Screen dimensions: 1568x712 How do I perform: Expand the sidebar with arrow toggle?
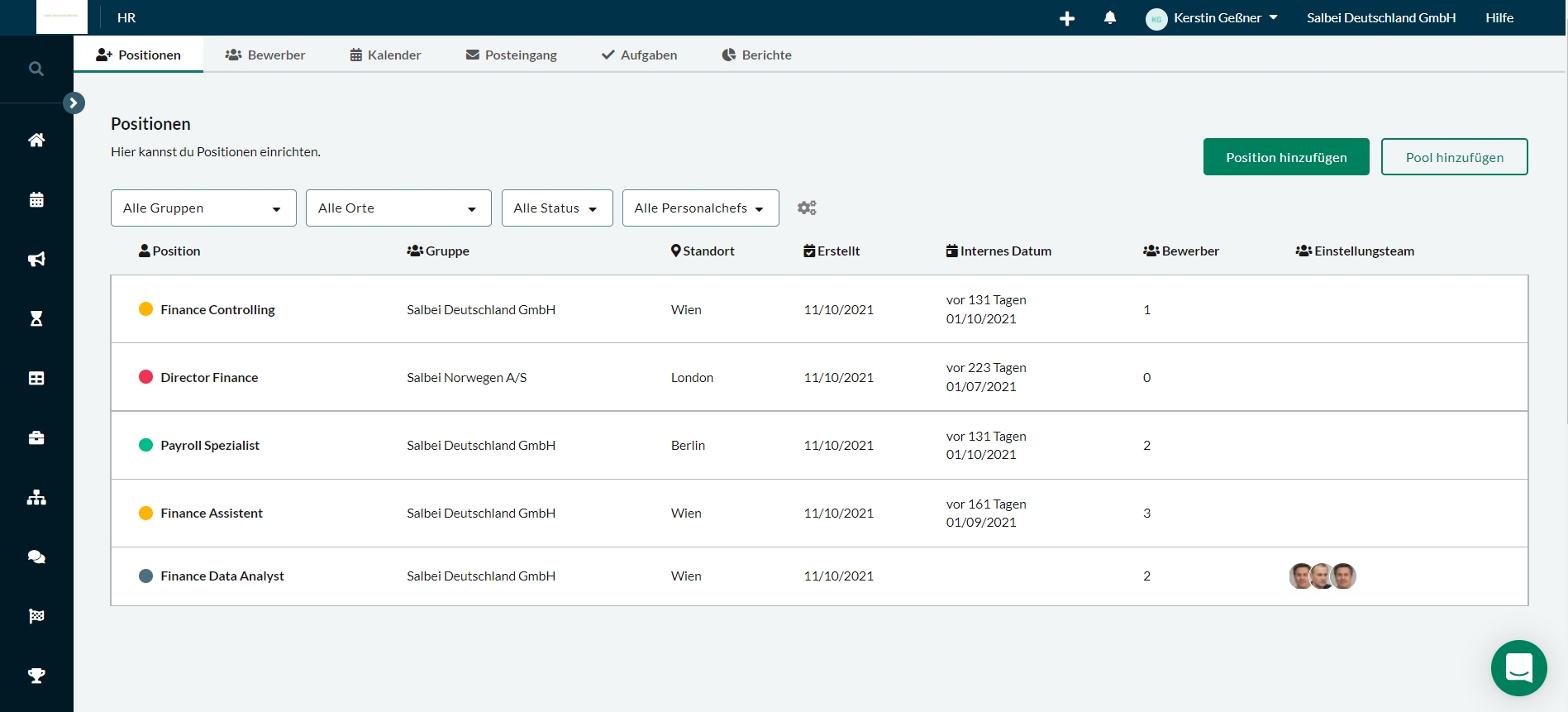click(x=74, y=103)
